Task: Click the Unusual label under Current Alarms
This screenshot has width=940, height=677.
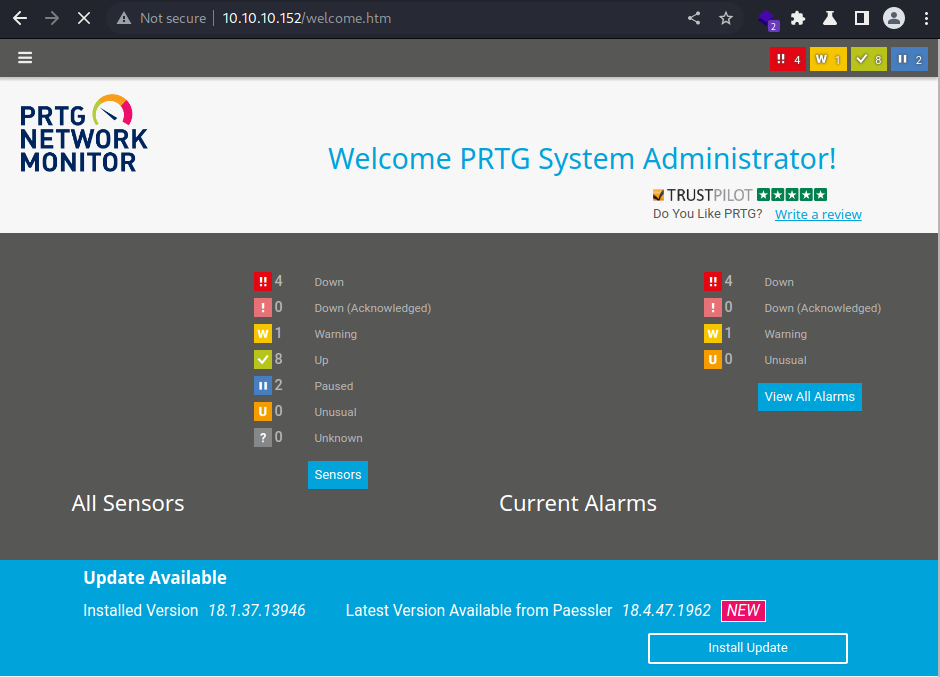Action: click(785, 360)
